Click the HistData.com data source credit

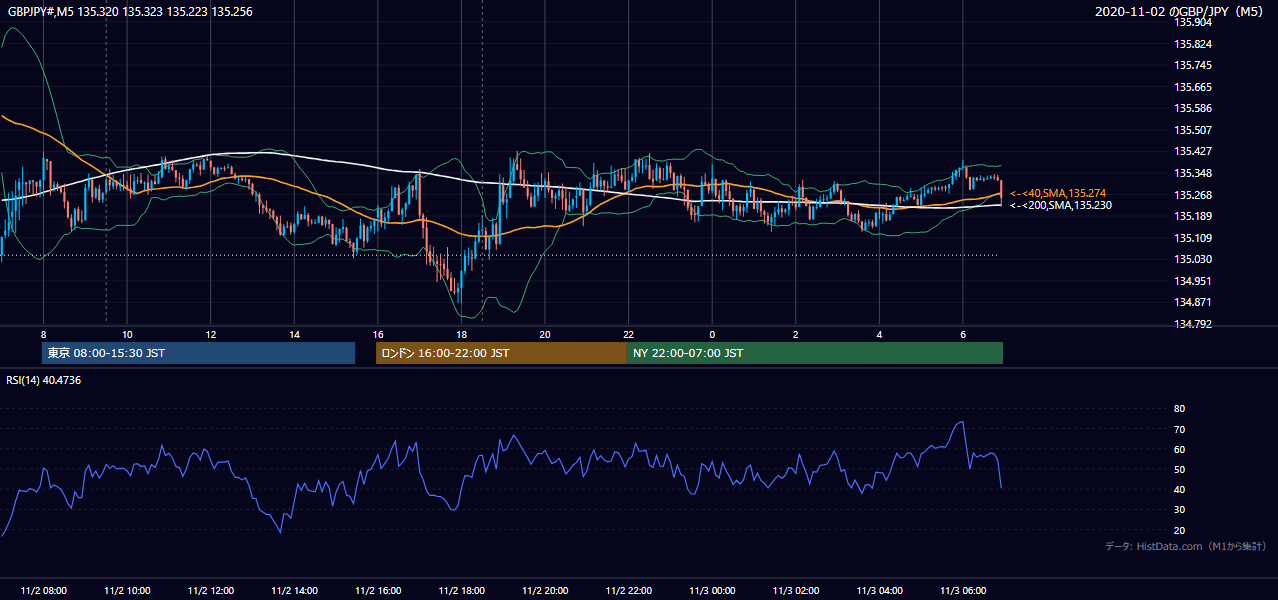[1186, 547]
